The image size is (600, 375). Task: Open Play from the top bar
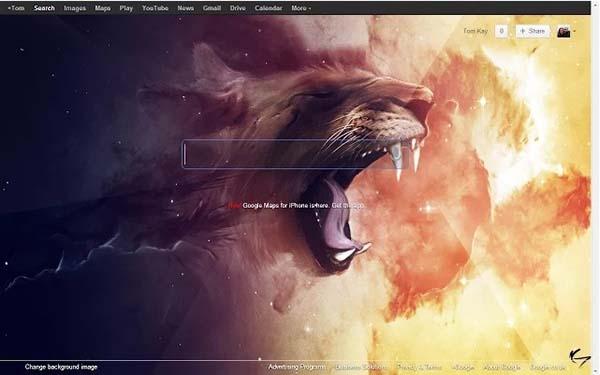(126, 8)
